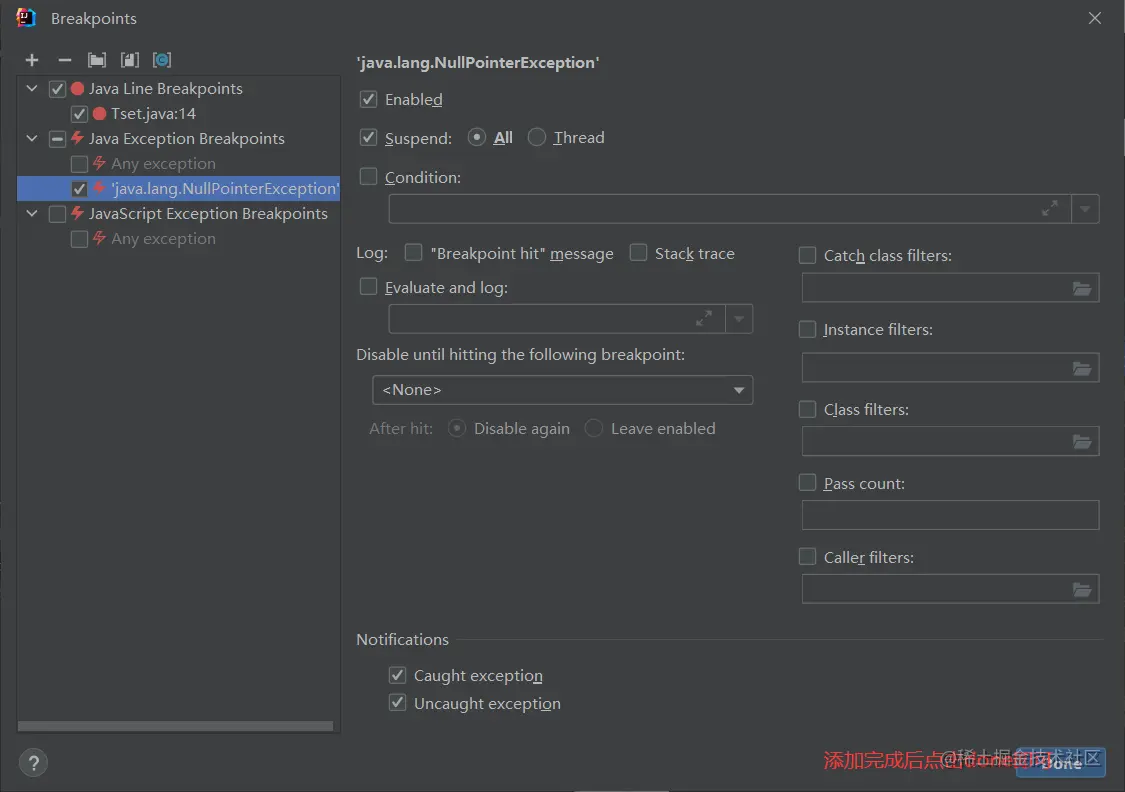Enable Instance filters checkbox
This screenshot has width=1125, height=792.
click(807, 329)
